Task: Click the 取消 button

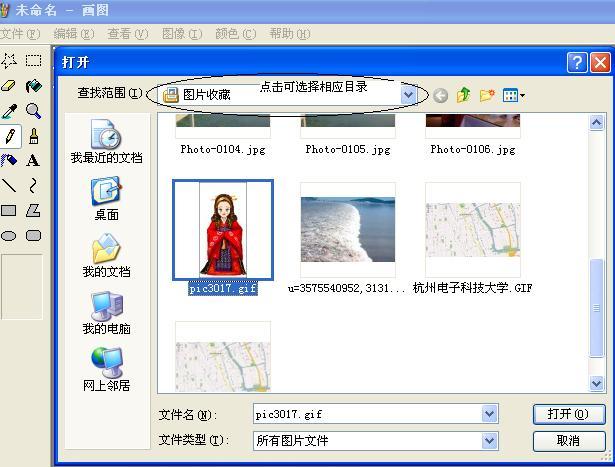Action: pyautogui.click(x=567, y=441)
